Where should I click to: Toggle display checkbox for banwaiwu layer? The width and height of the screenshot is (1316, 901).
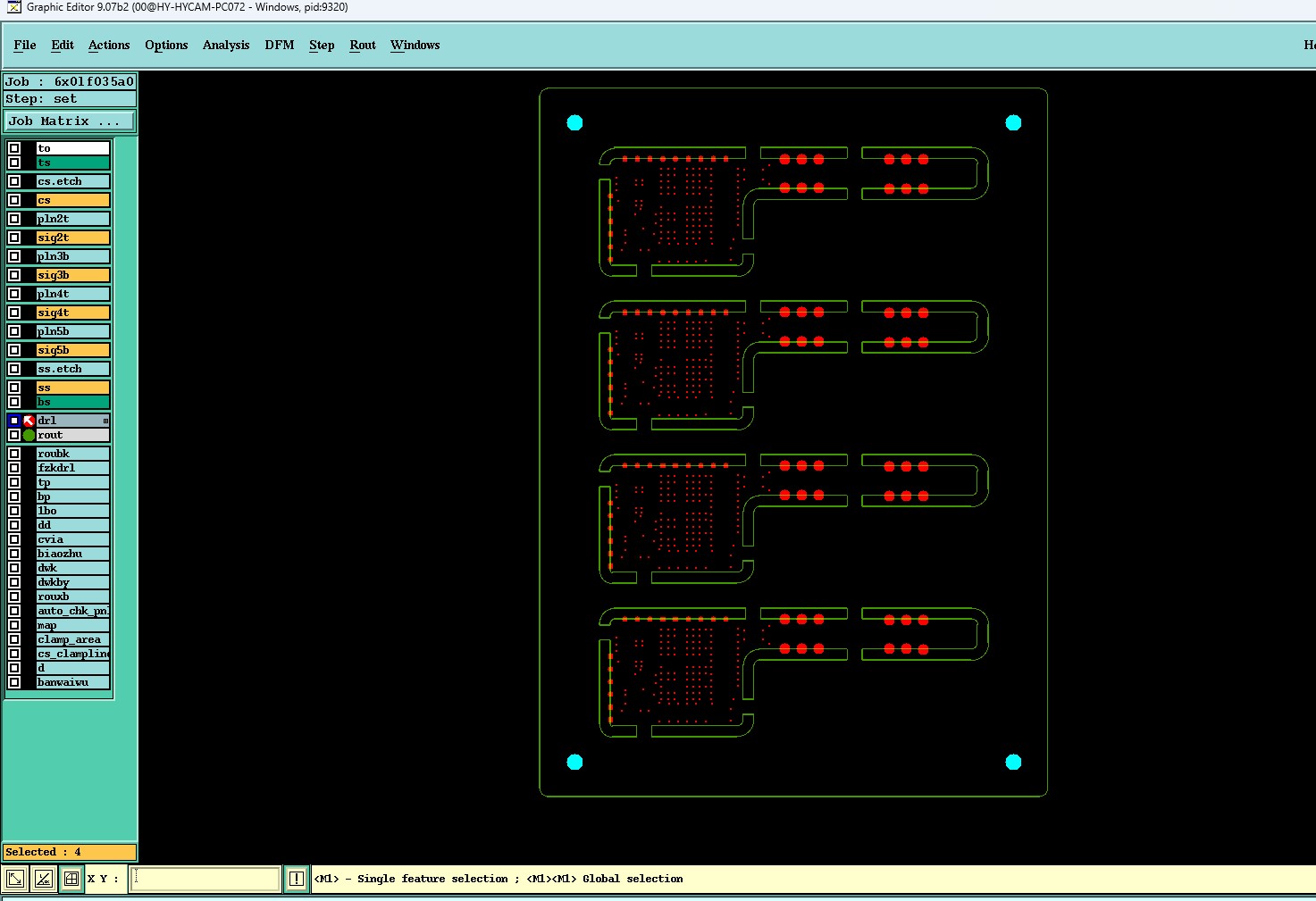(14, 682)
